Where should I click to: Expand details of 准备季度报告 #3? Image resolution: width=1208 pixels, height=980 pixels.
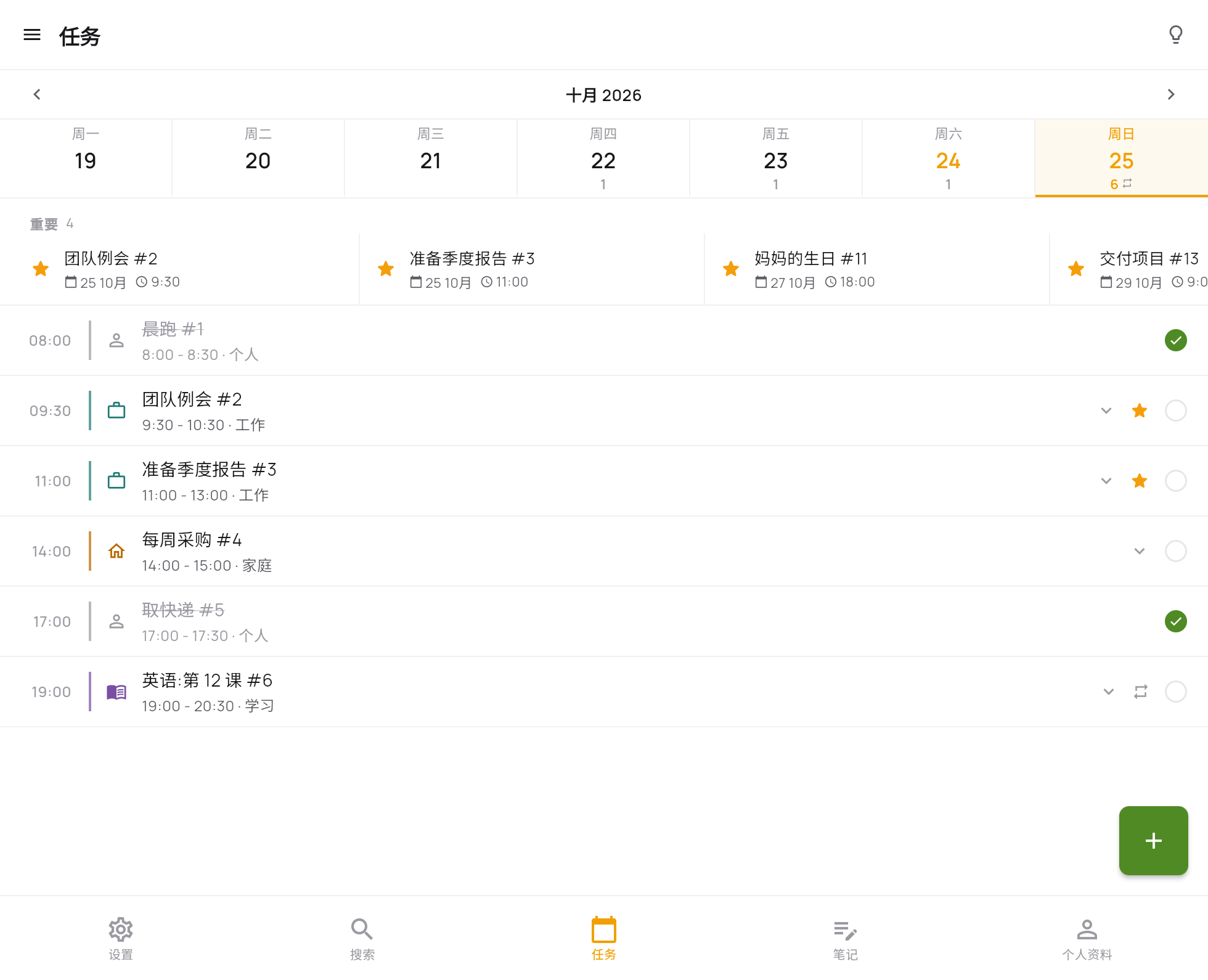click(1106, 481)
